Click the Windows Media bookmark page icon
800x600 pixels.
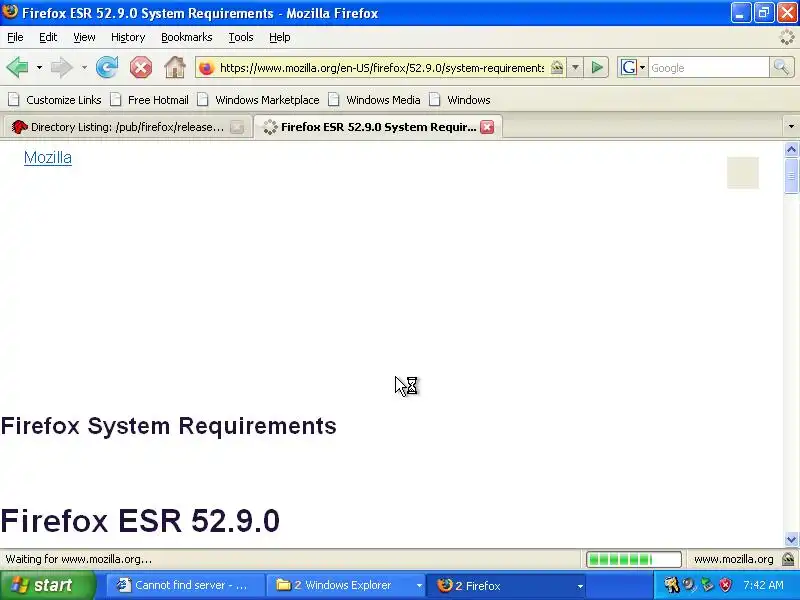334,99
